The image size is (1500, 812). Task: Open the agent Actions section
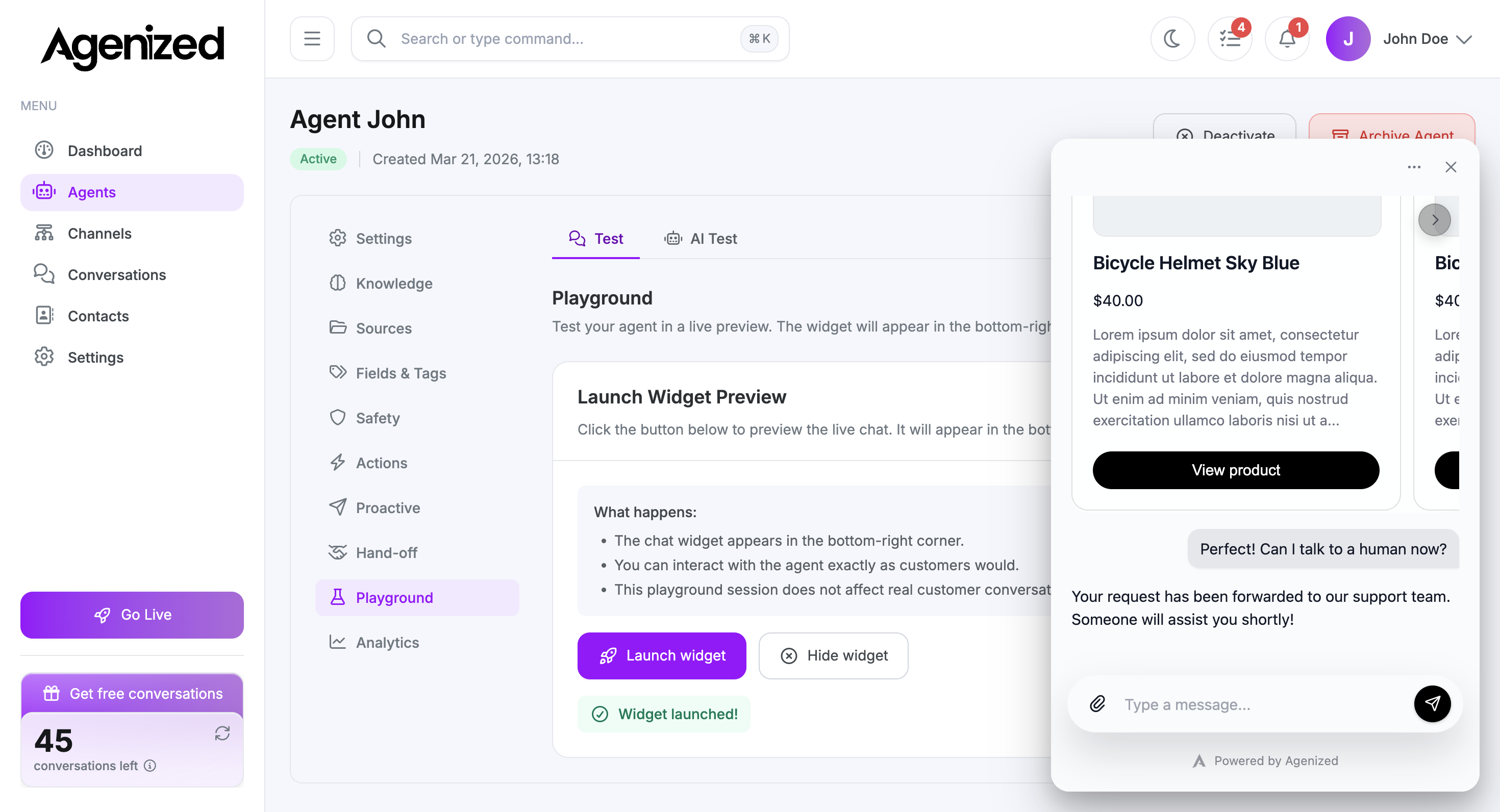(417, 463)
